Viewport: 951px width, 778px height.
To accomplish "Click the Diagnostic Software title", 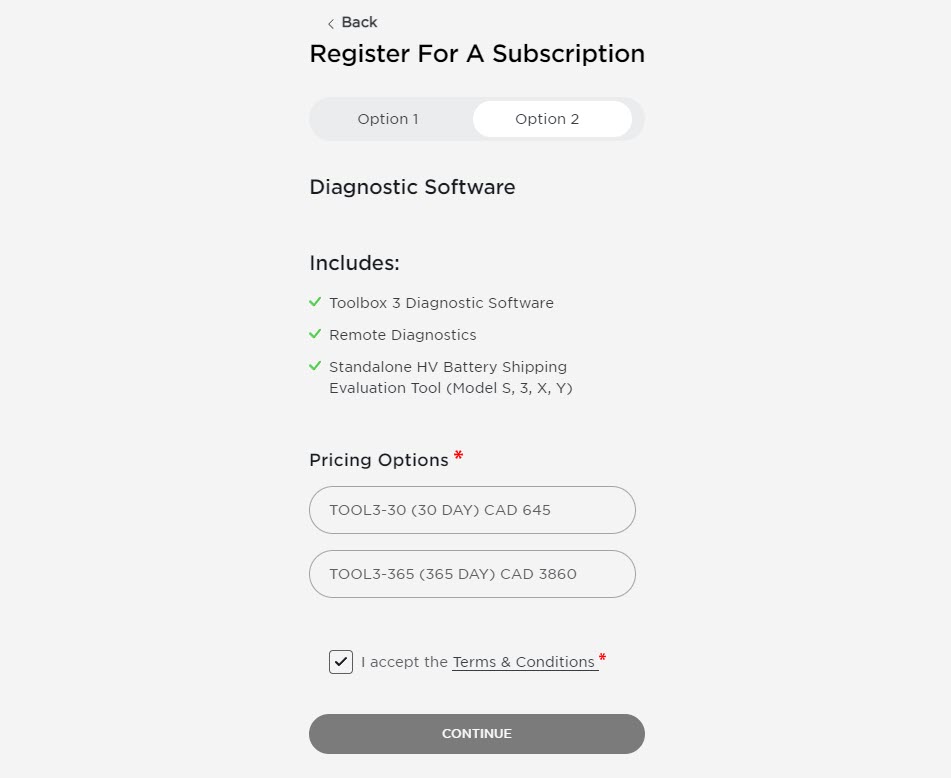I will [x=412, y=187].
